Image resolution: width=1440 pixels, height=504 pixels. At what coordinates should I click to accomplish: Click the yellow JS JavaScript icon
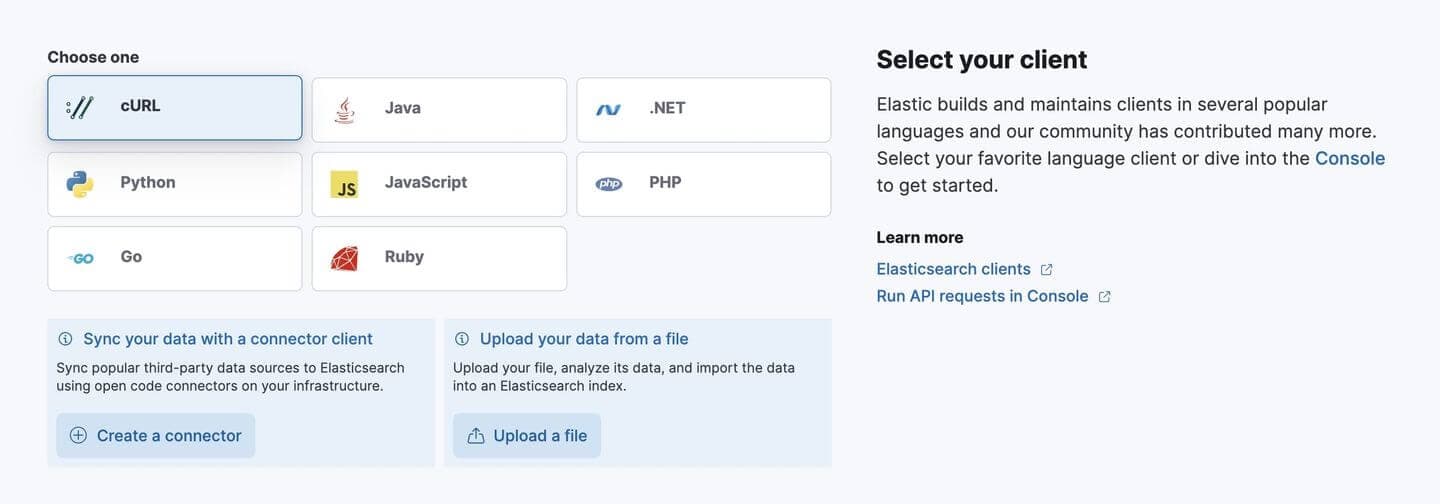pyautogui.click(x=344, y=184)
